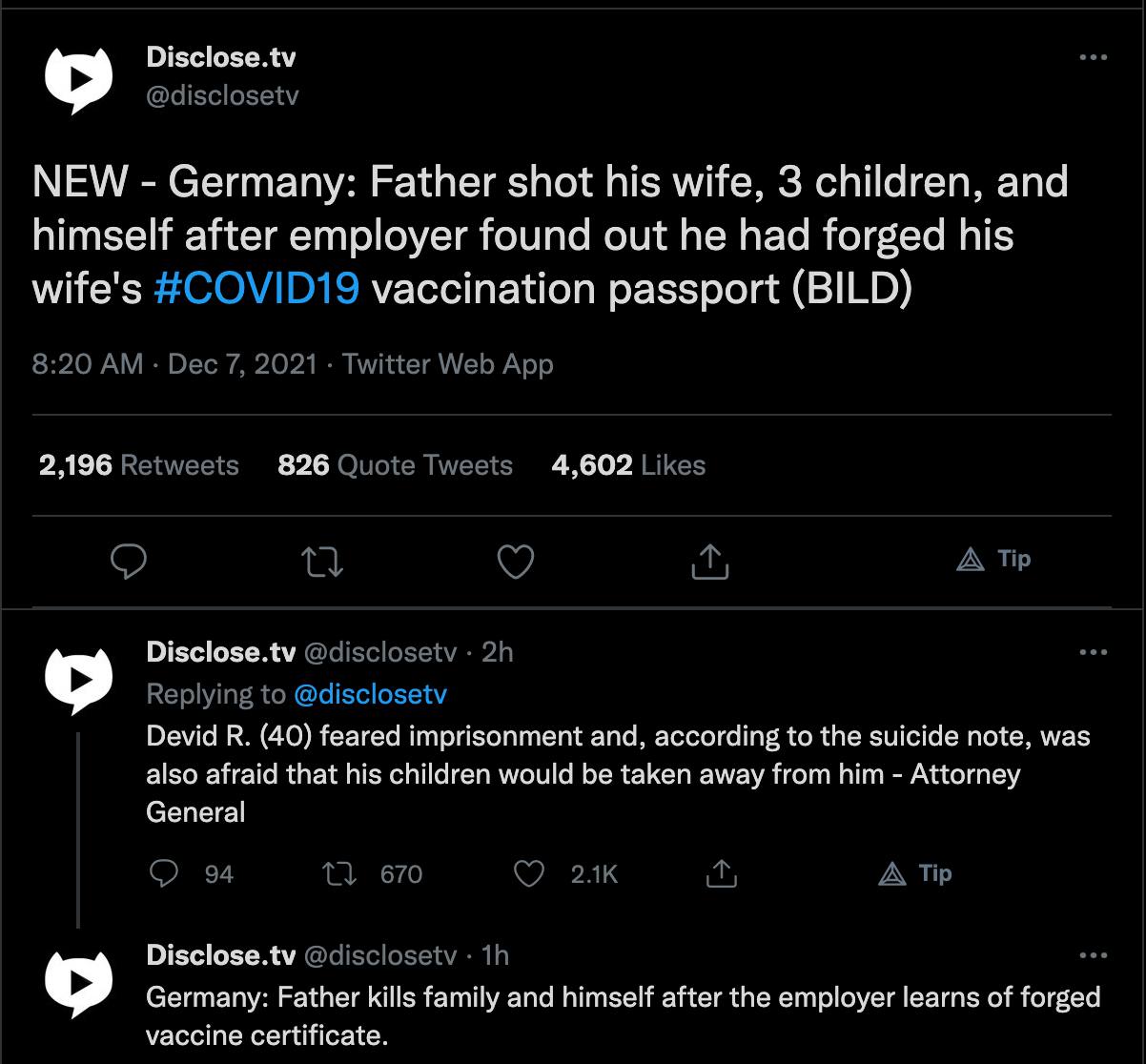Retweet the main Disclose.tv tweet

pyautogui.click(x=321, y=562)
